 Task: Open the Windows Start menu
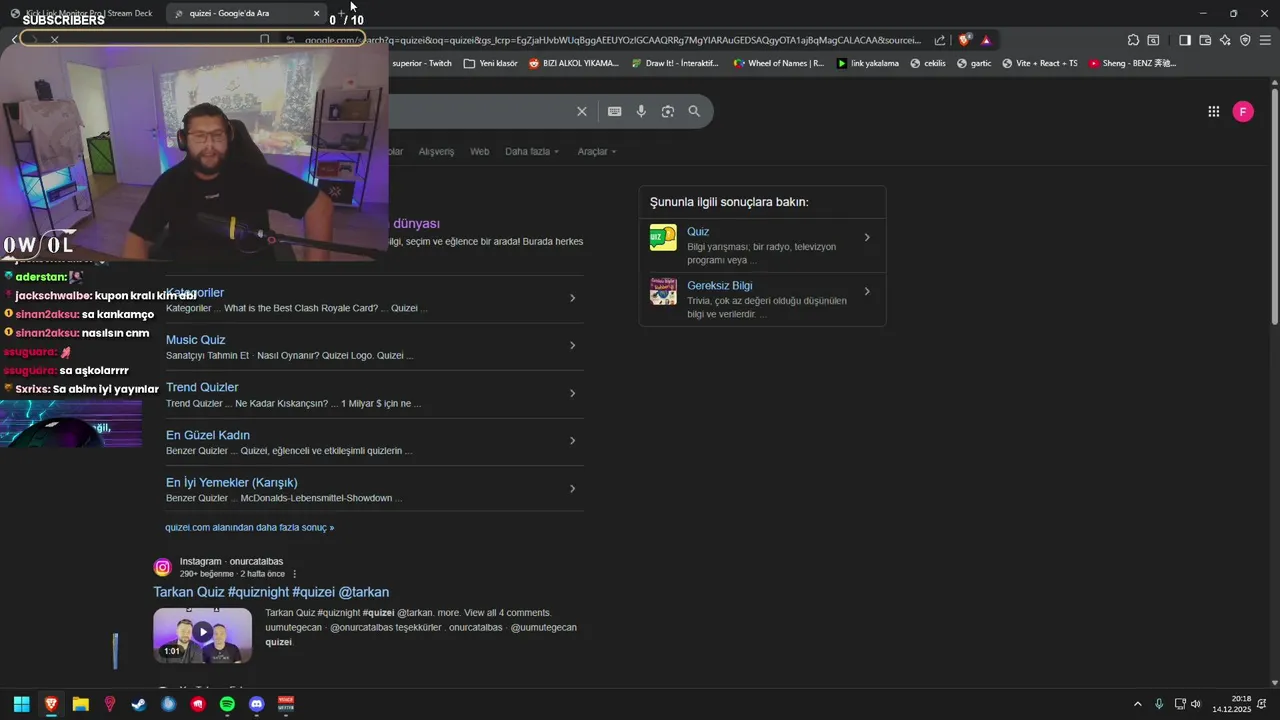(x=21, y=704)
